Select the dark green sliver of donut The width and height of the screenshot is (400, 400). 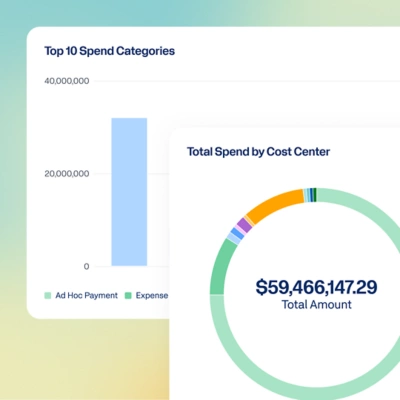315,195
